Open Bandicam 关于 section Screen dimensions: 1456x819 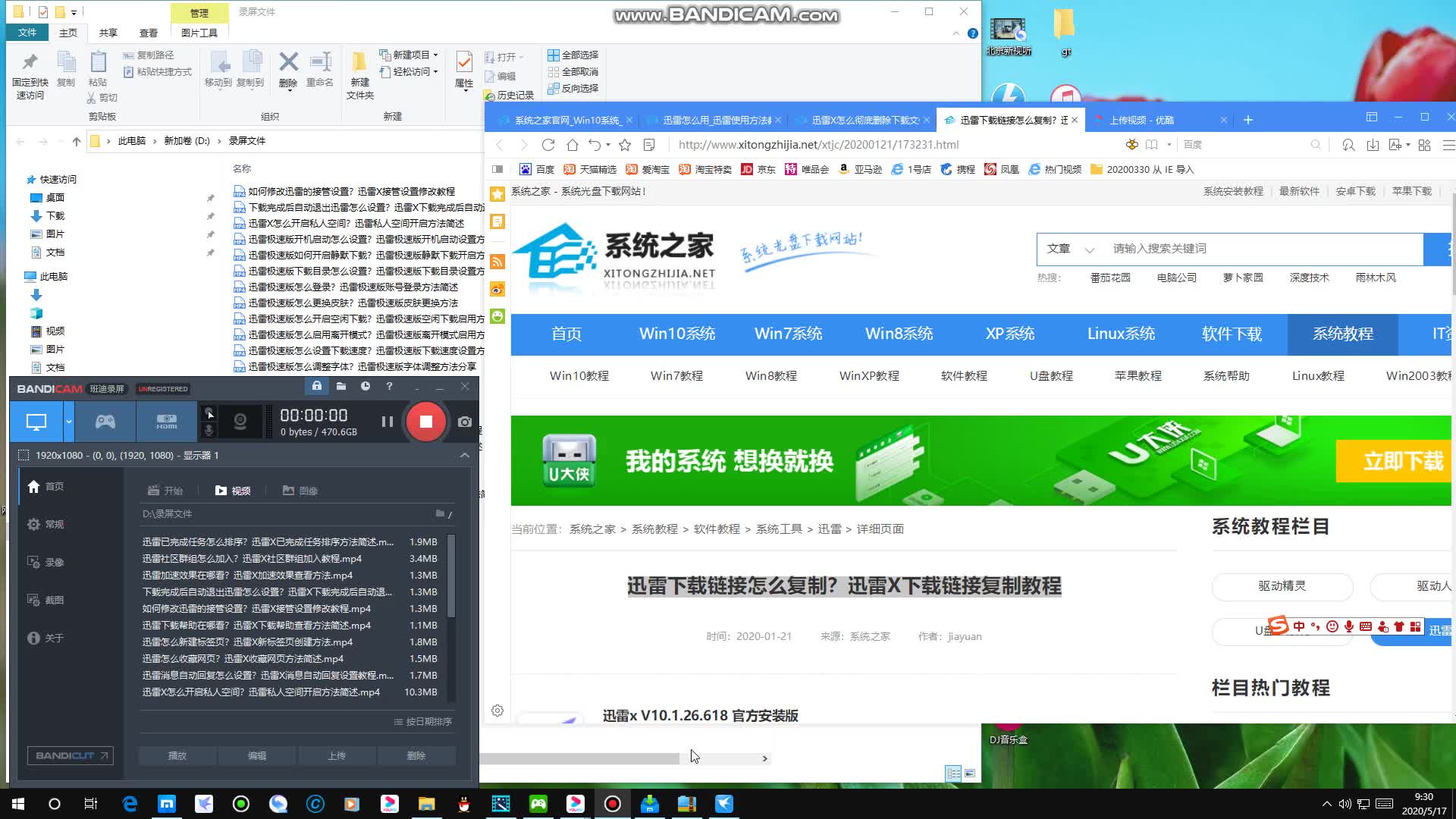(x=45, y=638)
